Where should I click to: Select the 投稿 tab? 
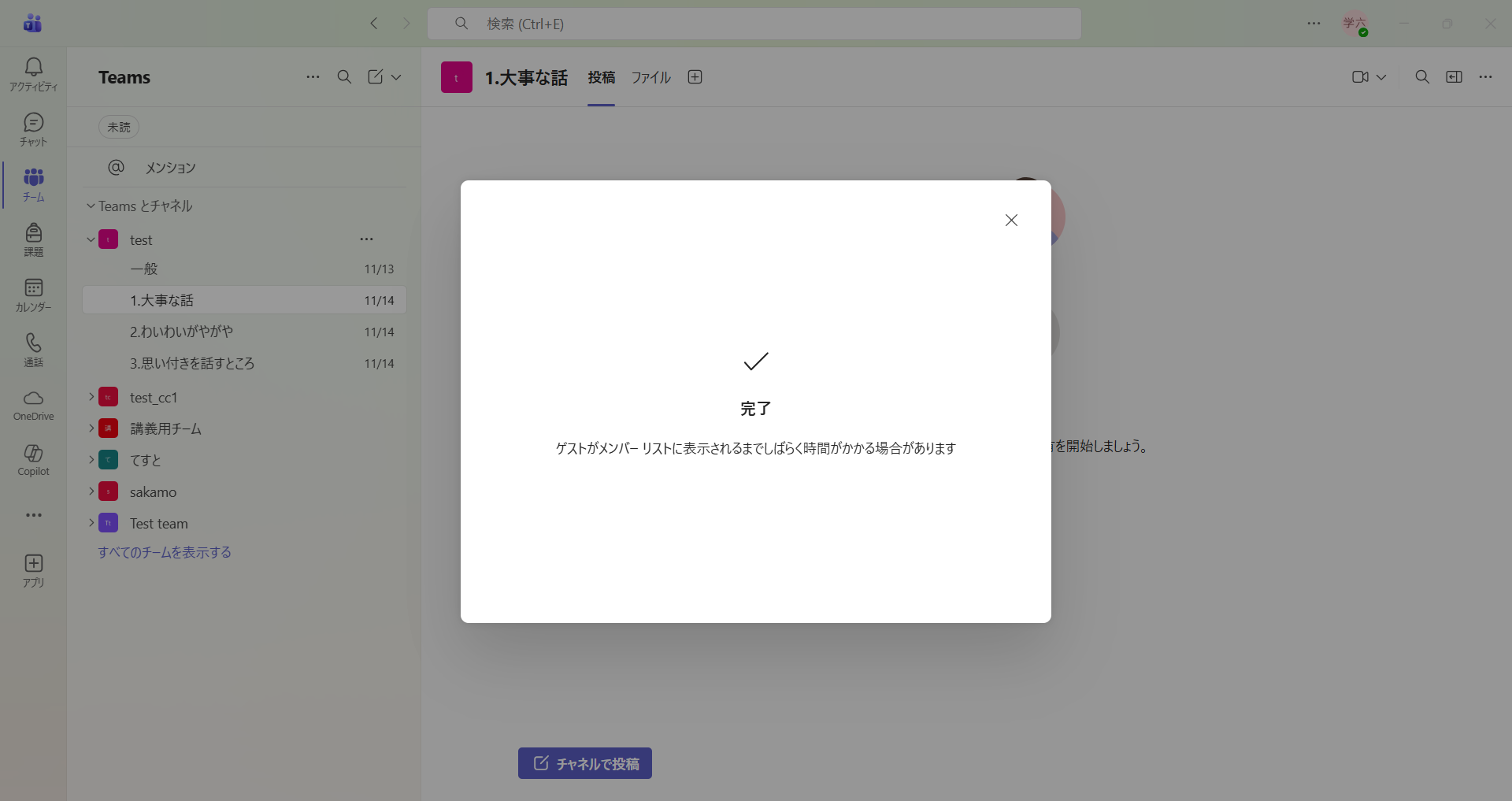coord(601,77)
